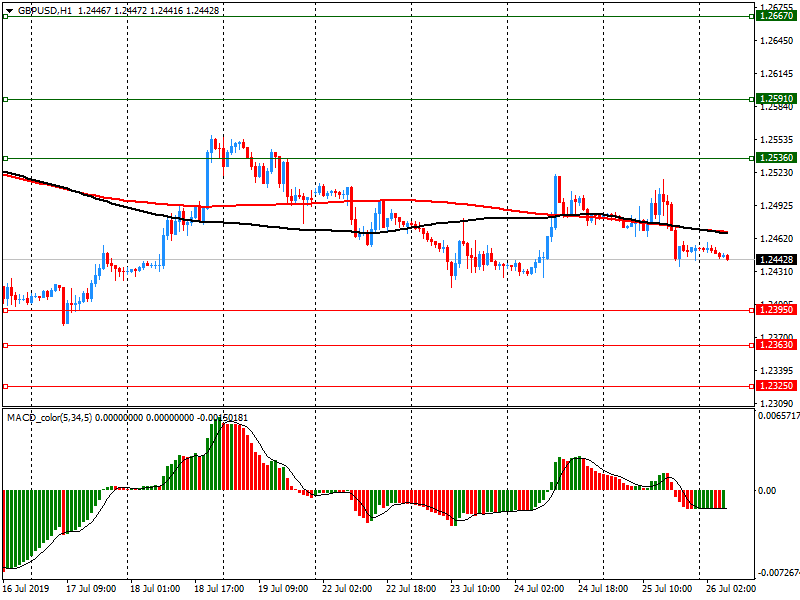Select the 1.25360 green level price label
The width and height of the screenshot is (800, 600).
pyautogui.click(x=776, y=158)
